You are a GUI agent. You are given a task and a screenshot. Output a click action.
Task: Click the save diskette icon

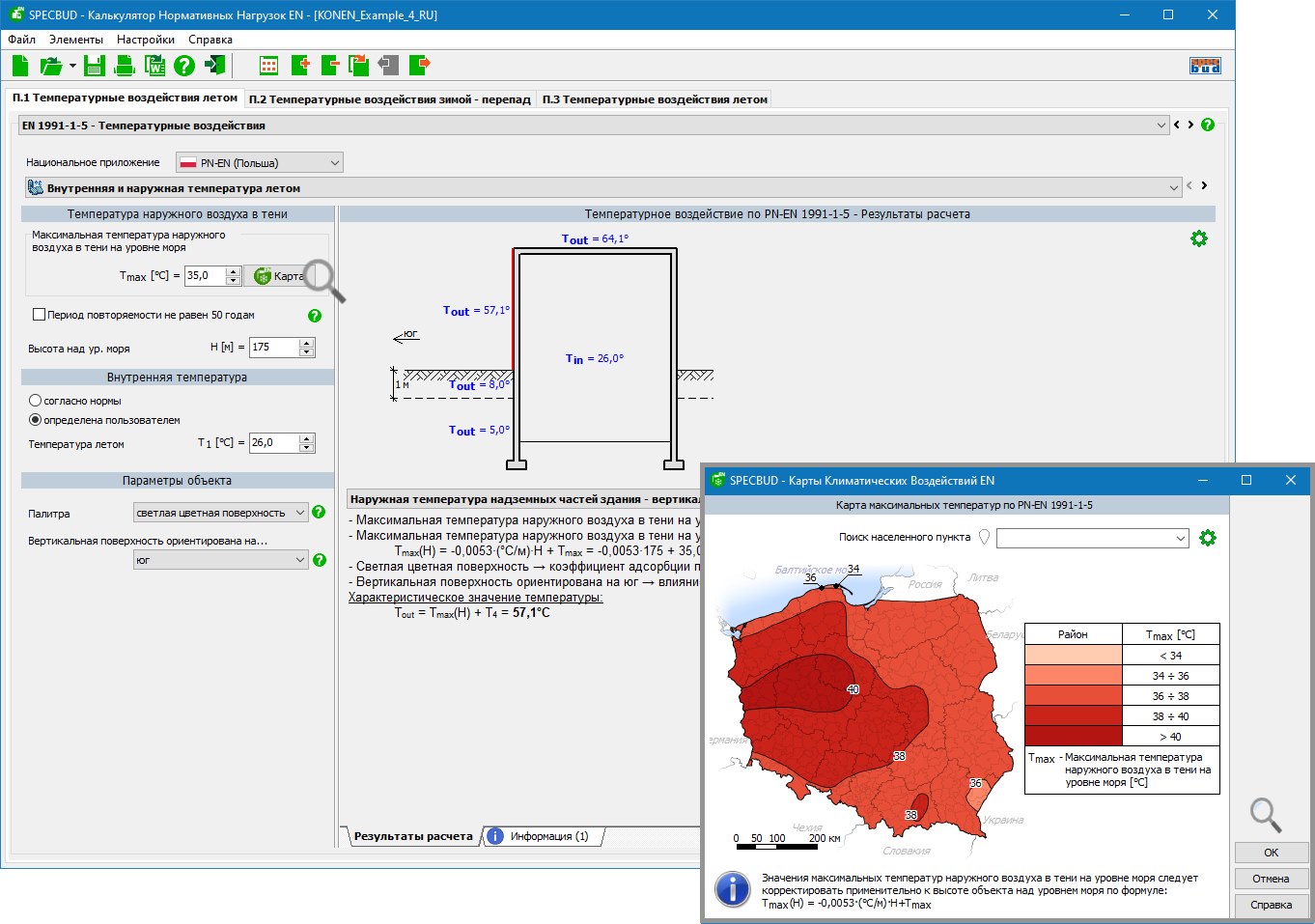click(94, 66)
